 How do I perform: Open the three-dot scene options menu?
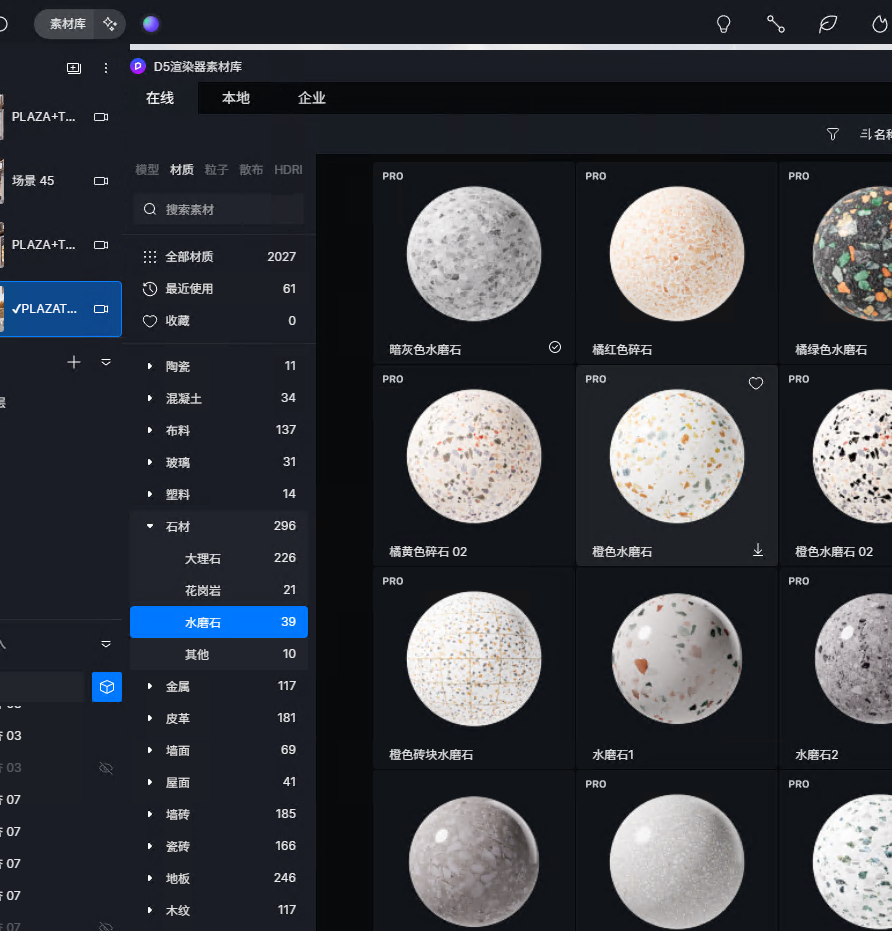106,68
